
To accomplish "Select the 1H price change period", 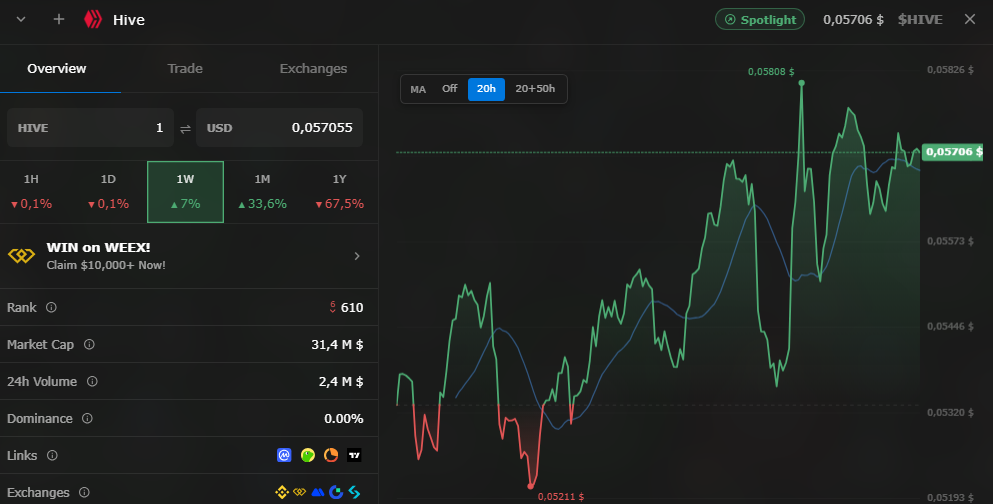I will tap(31, 192).
